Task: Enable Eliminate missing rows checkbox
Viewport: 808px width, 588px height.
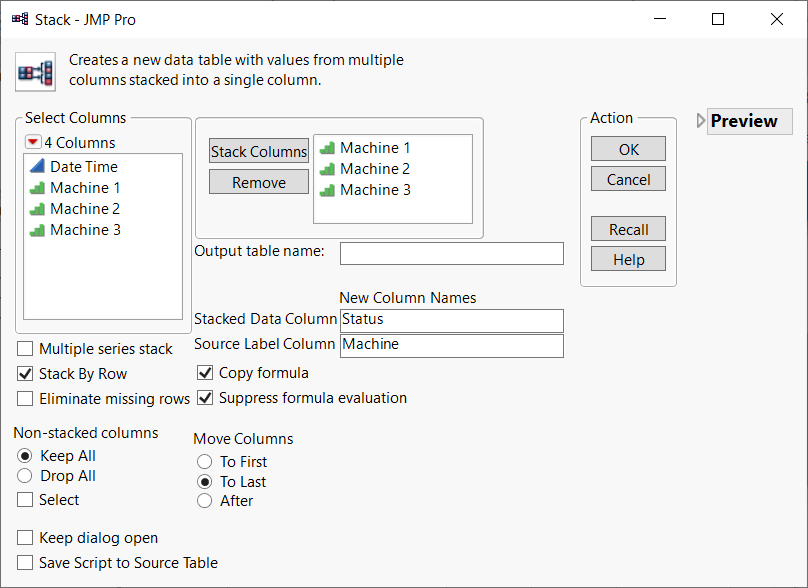Action: [x=25, y=399]
